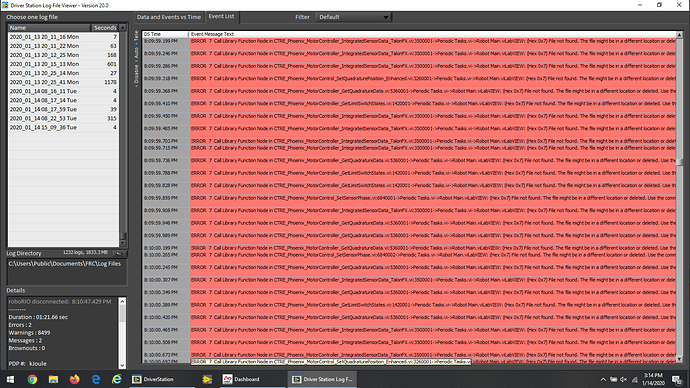Click the Details panel scroll-down arrow

(122, 365)
